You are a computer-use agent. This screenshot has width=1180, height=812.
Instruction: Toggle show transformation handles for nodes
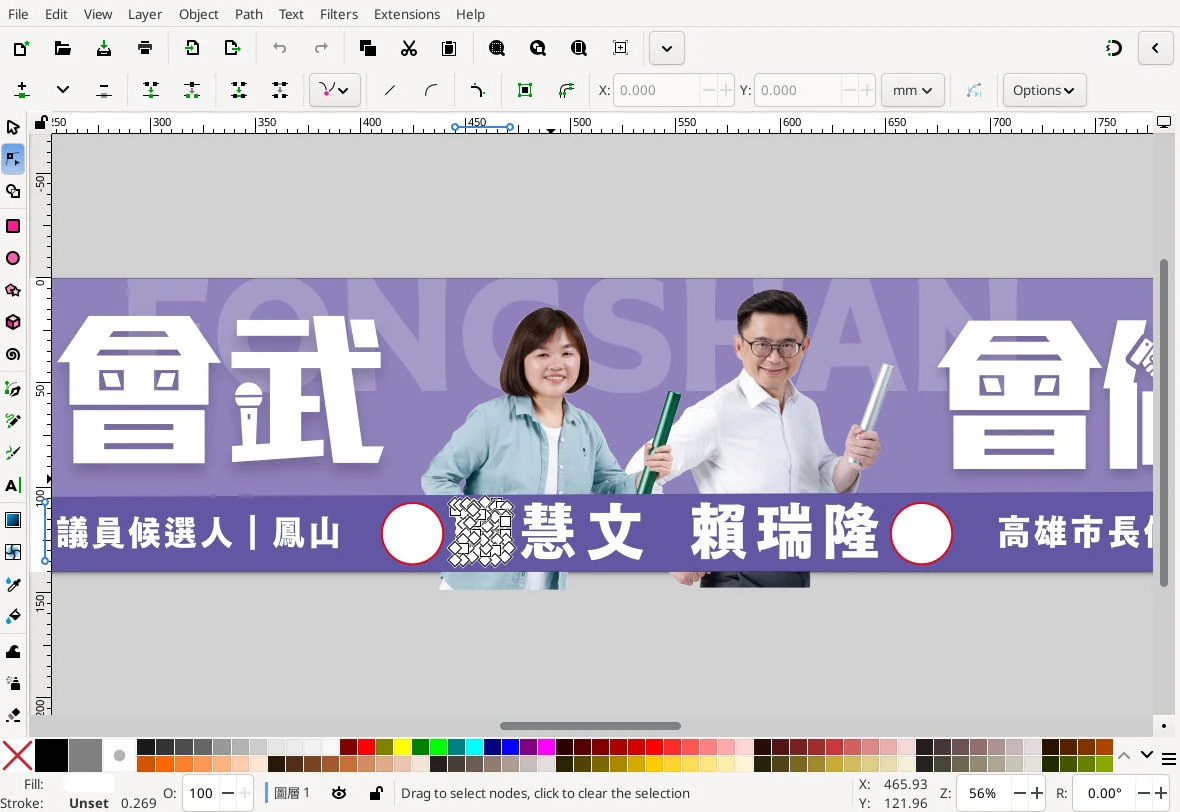click(525, 90)
